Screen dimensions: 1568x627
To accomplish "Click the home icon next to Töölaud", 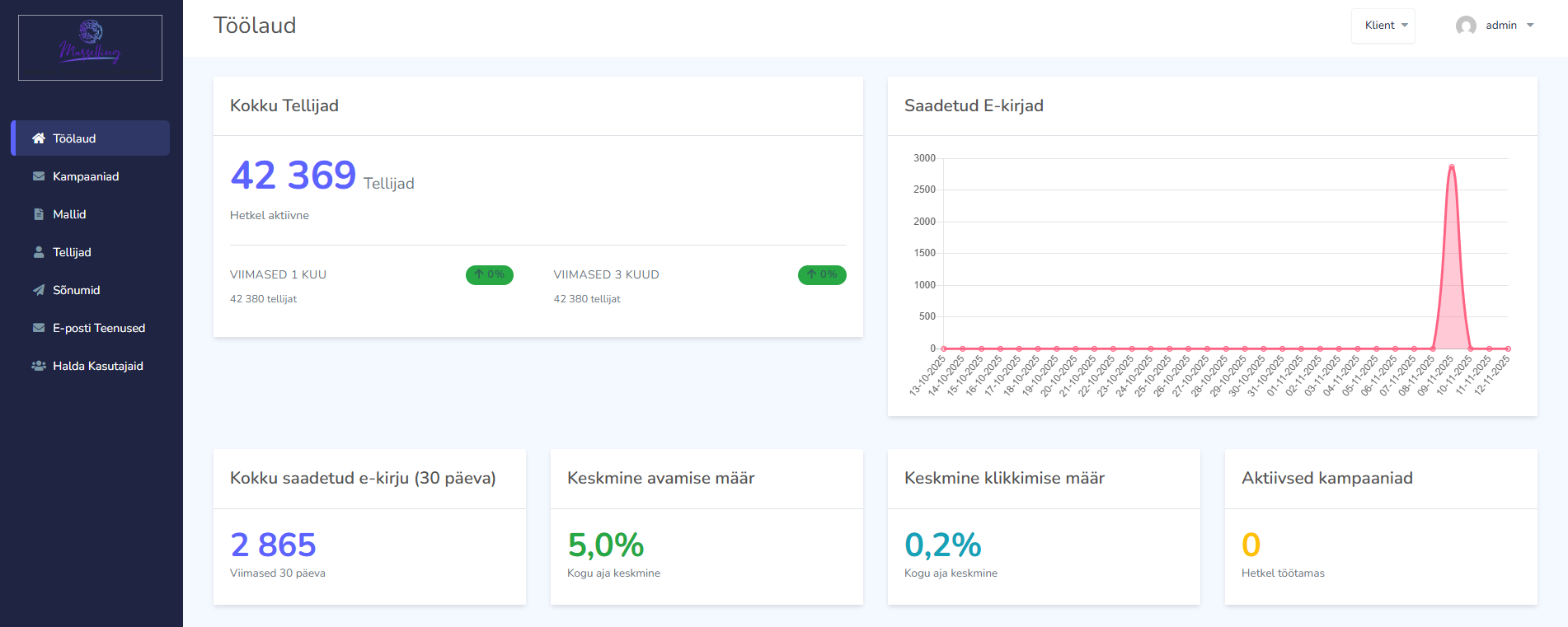I will click(39, 138).
